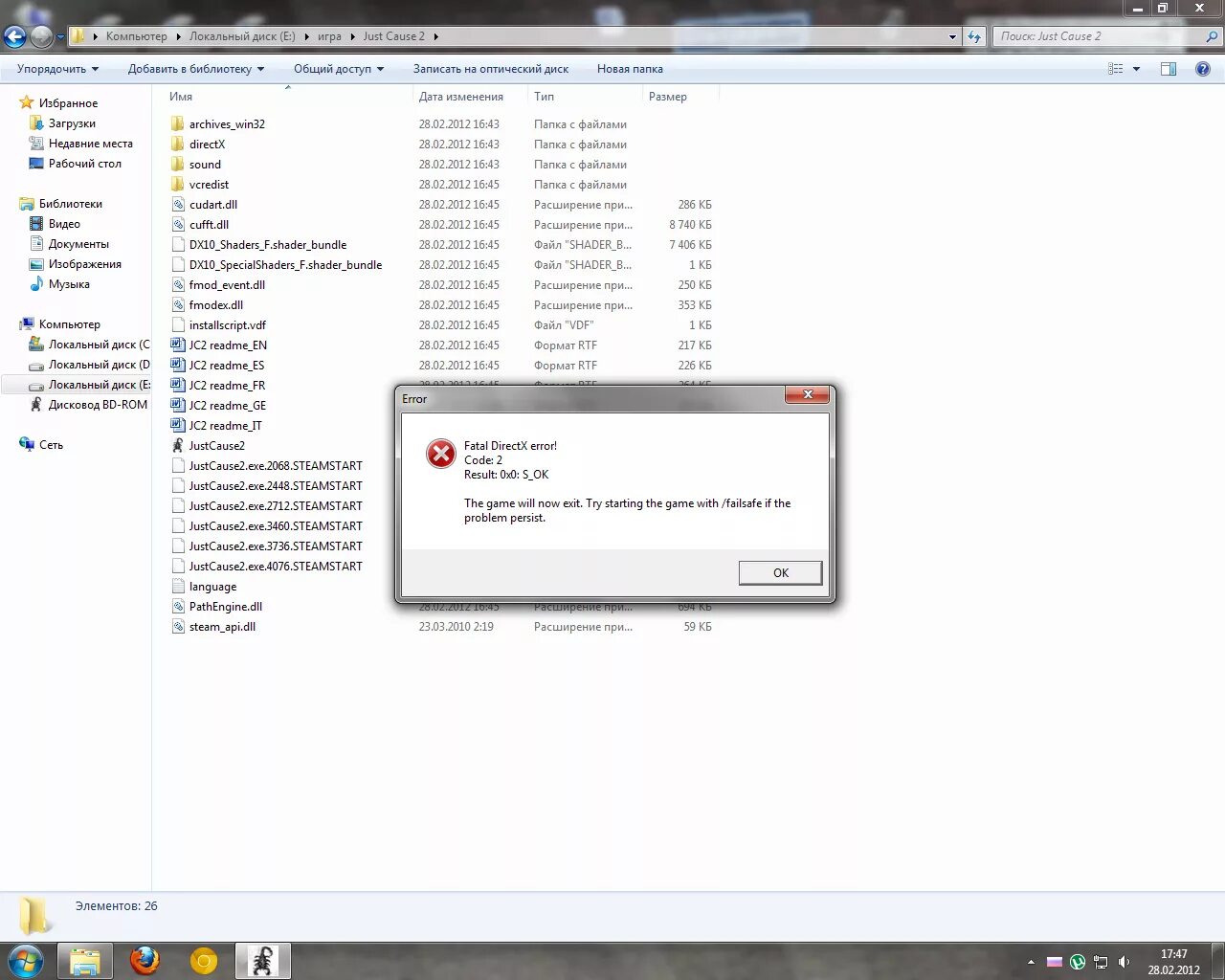Select the 'vcredist' folder icon
The width and height of the screenshot is (1225, 980).
pyautogui.click(x=178, y=185)
